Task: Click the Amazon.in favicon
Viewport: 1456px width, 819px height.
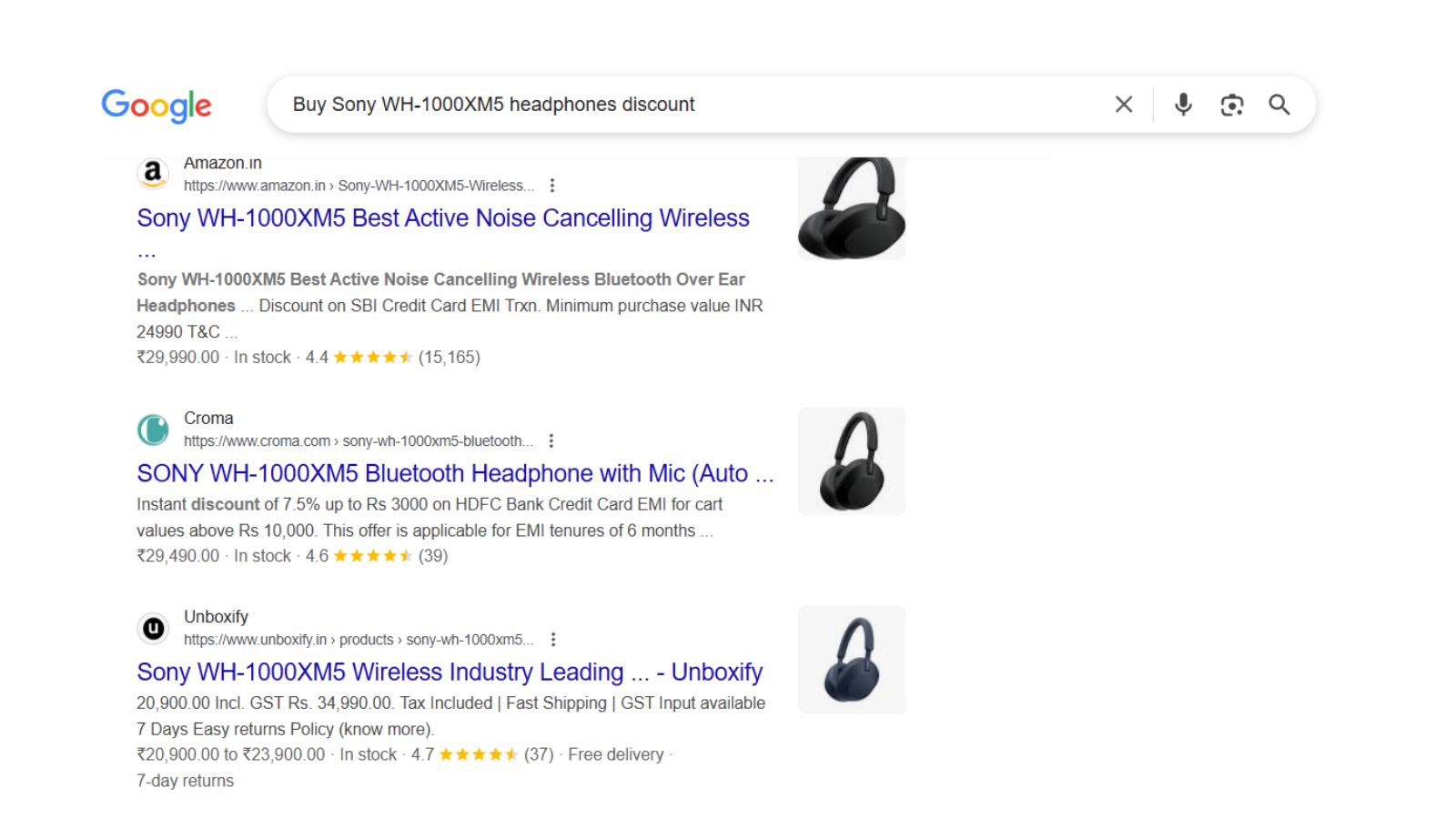Action: click(x=153, y=173)
